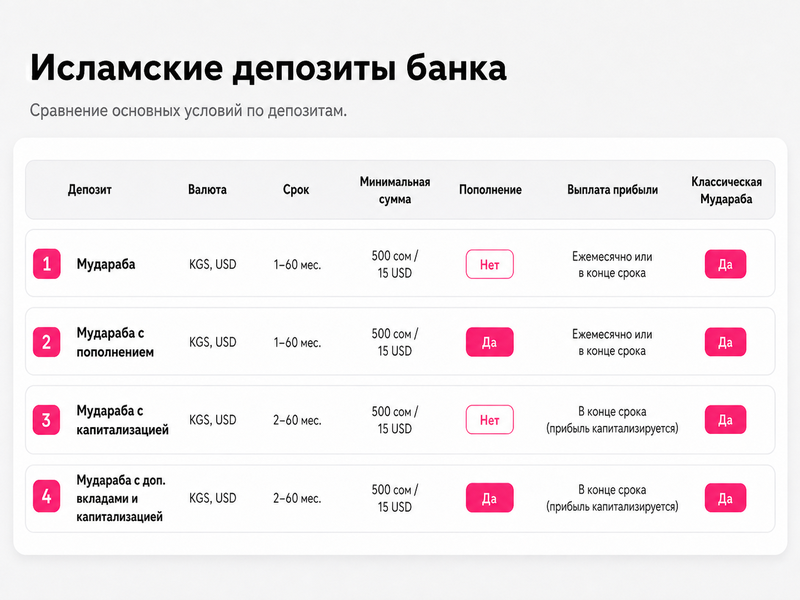Click the 'Валюта' column header
The image size is (800, 600).
coord(207,190)
